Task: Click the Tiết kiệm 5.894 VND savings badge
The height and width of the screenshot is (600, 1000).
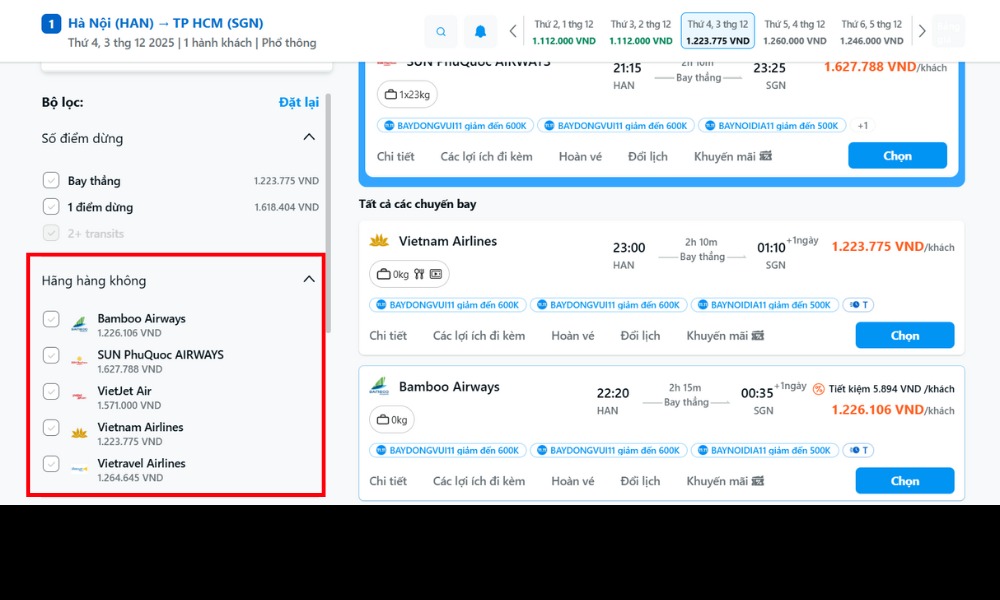Action: (882, 389)
